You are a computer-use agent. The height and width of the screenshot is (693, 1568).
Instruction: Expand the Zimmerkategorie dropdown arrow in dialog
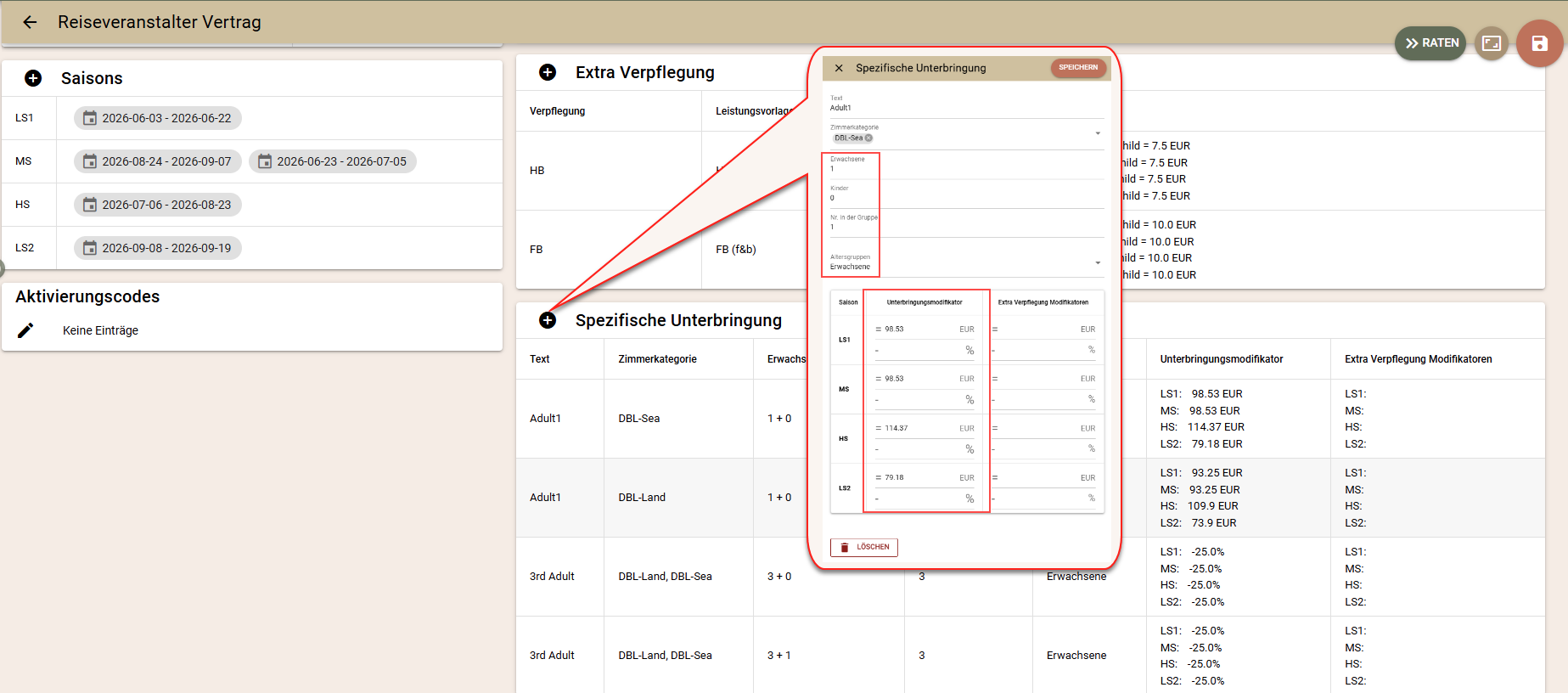coord(1098,133)
